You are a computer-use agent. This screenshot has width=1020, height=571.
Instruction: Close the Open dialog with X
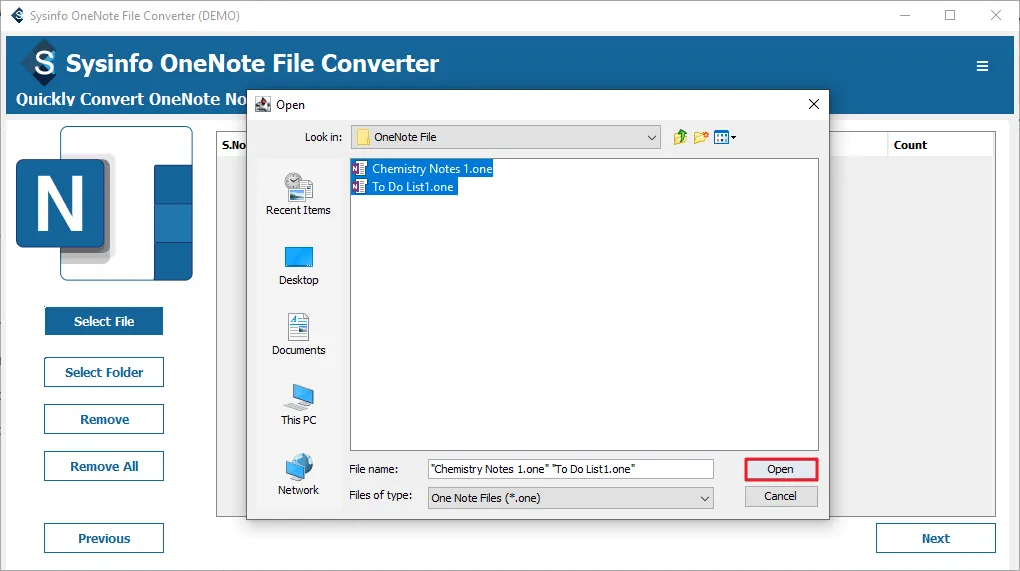click(x=813, y=104)
